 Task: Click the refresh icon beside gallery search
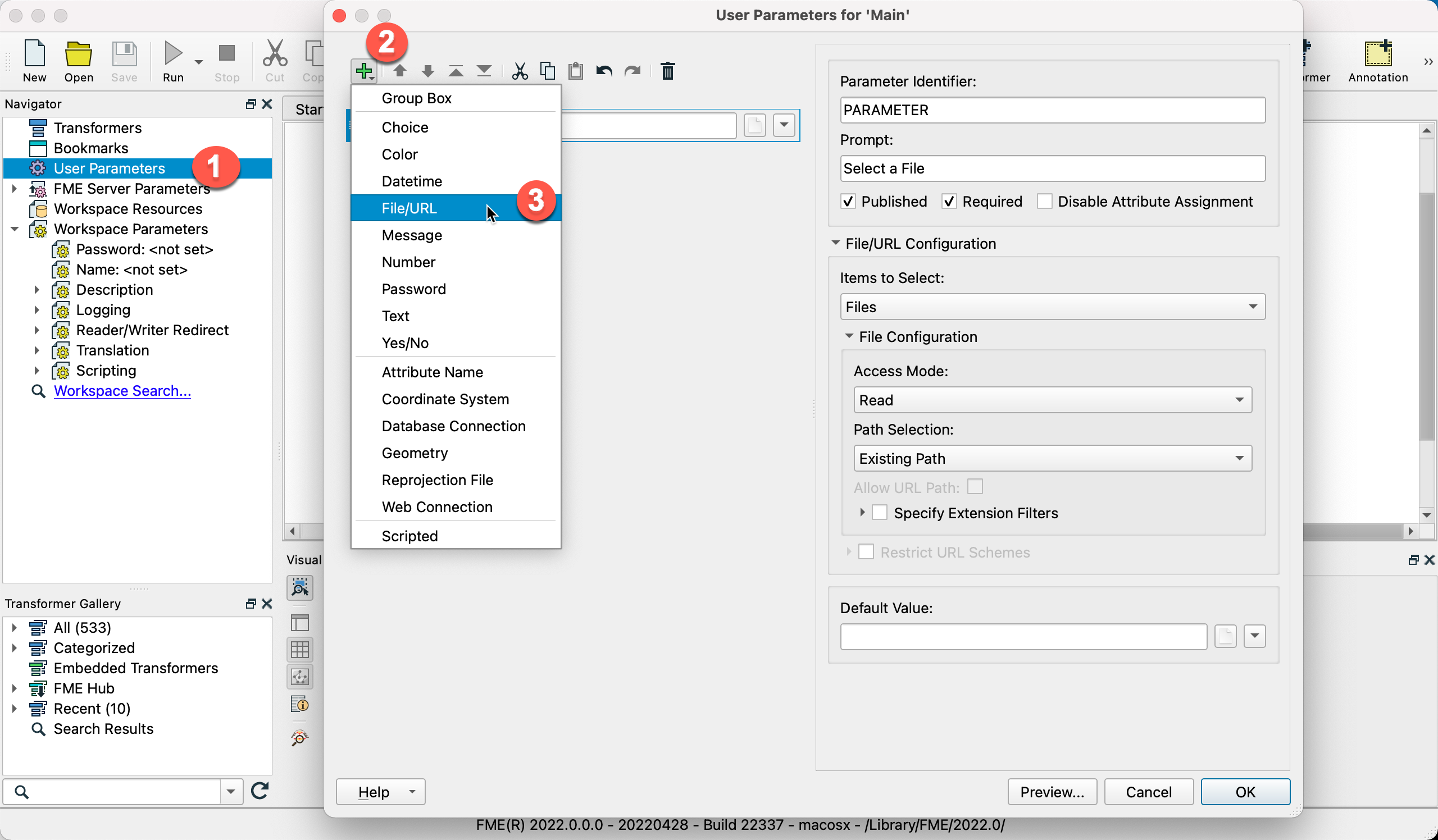pos(260,791)
